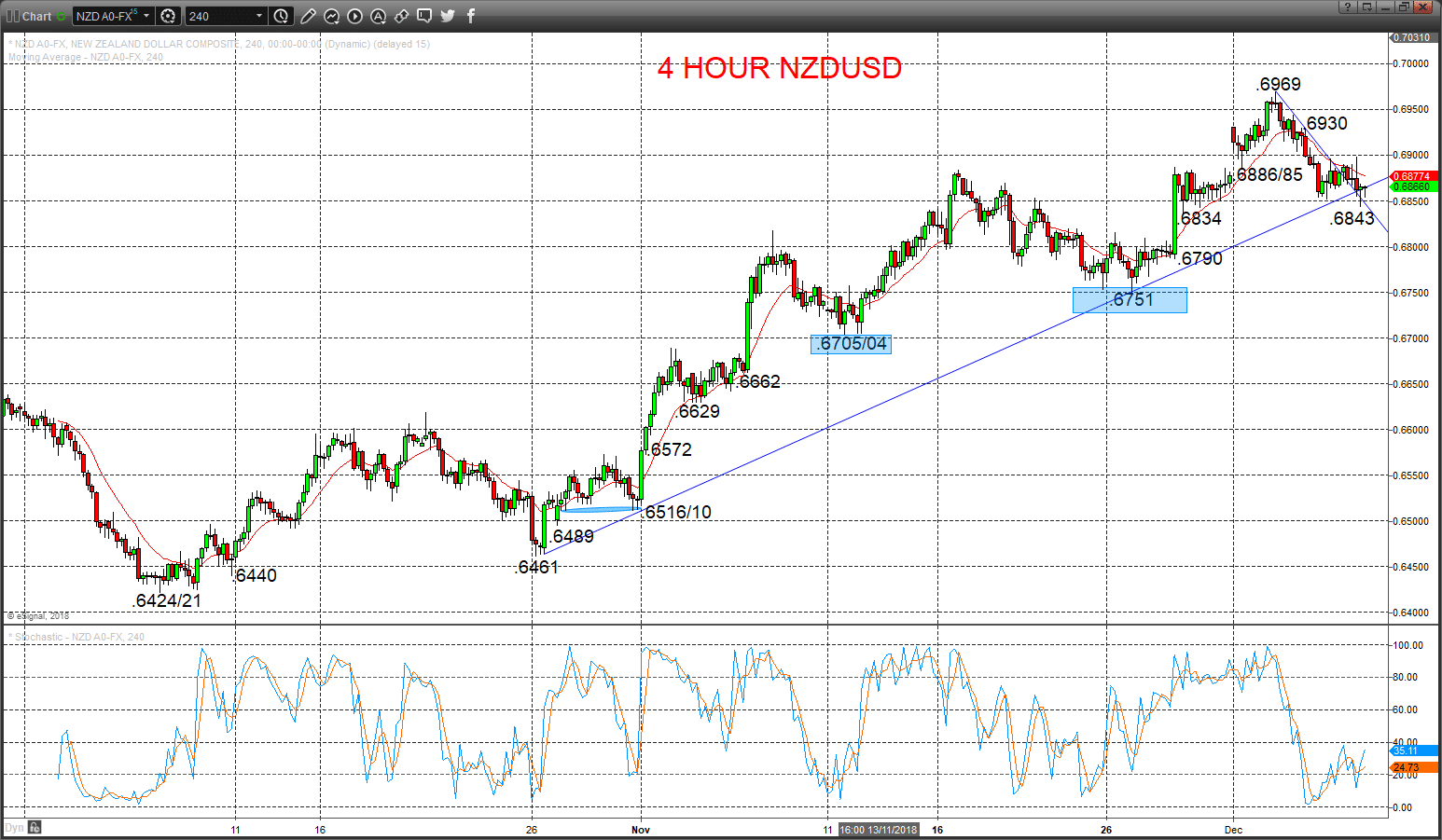This screenshot has width=1442, height=840.
Task: Open the time template clock menu
Action: tap(282, 16)
